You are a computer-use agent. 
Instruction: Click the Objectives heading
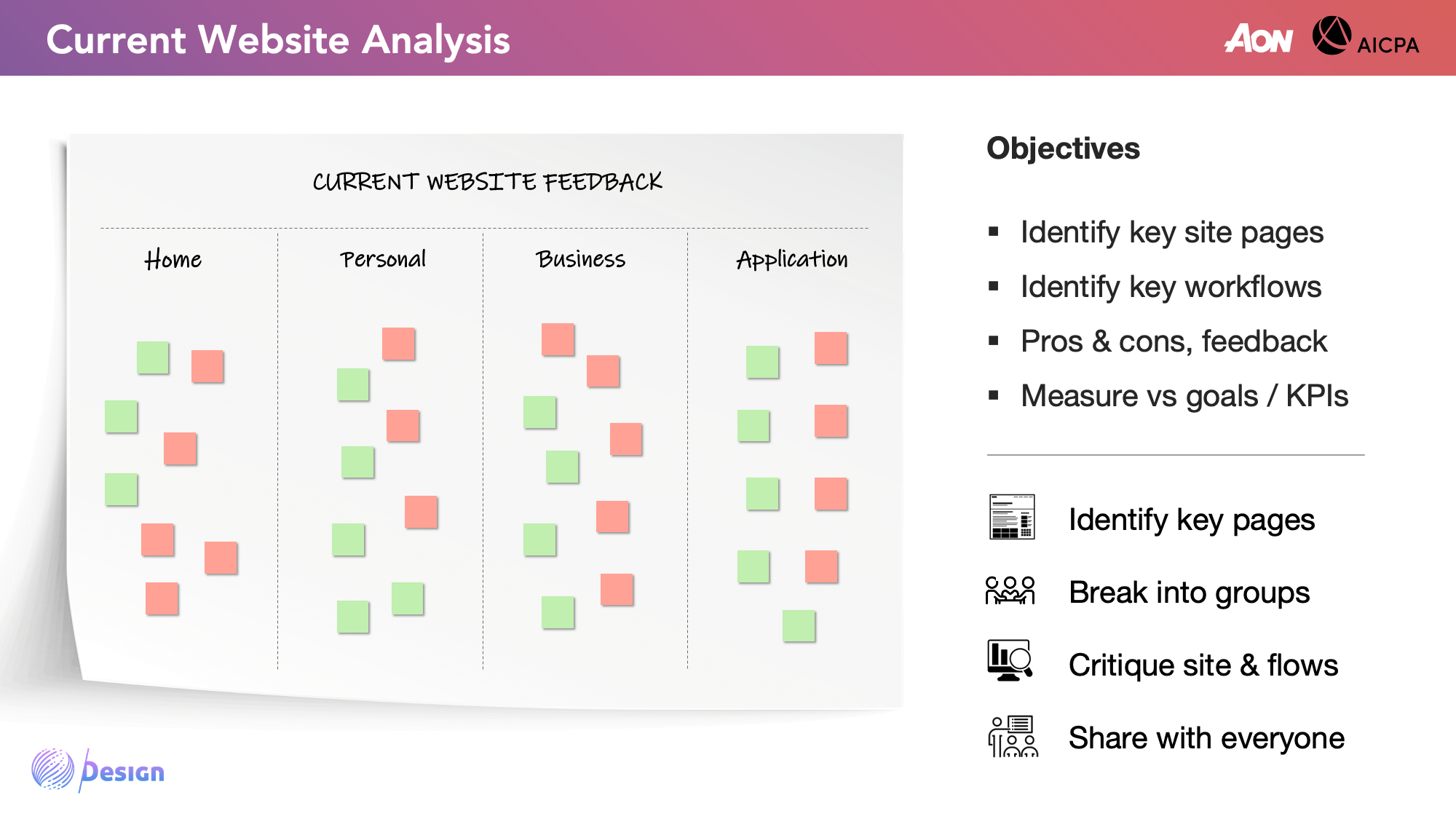click(1063, 149)
